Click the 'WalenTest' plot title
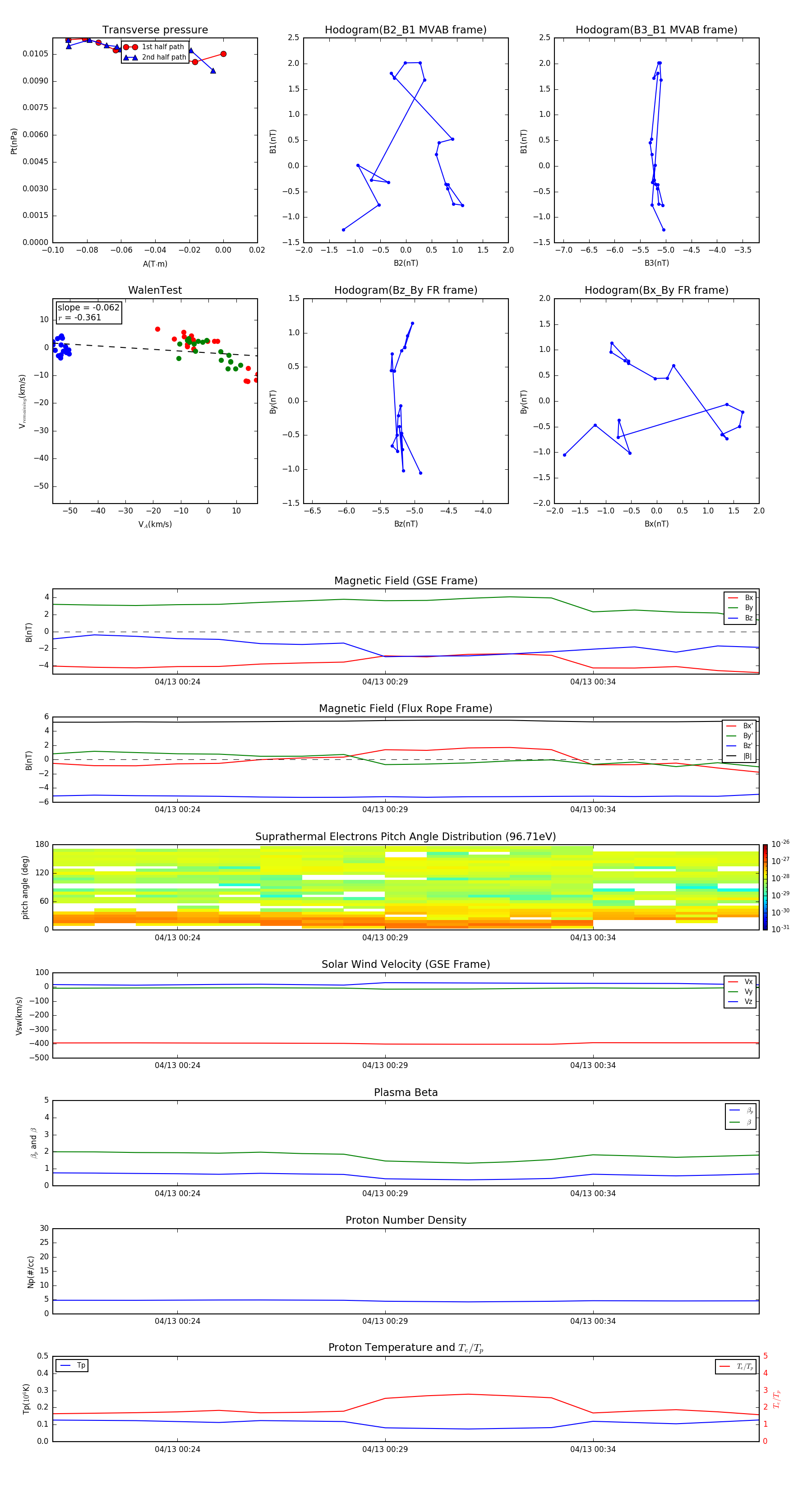 click(x=155, y=290)
